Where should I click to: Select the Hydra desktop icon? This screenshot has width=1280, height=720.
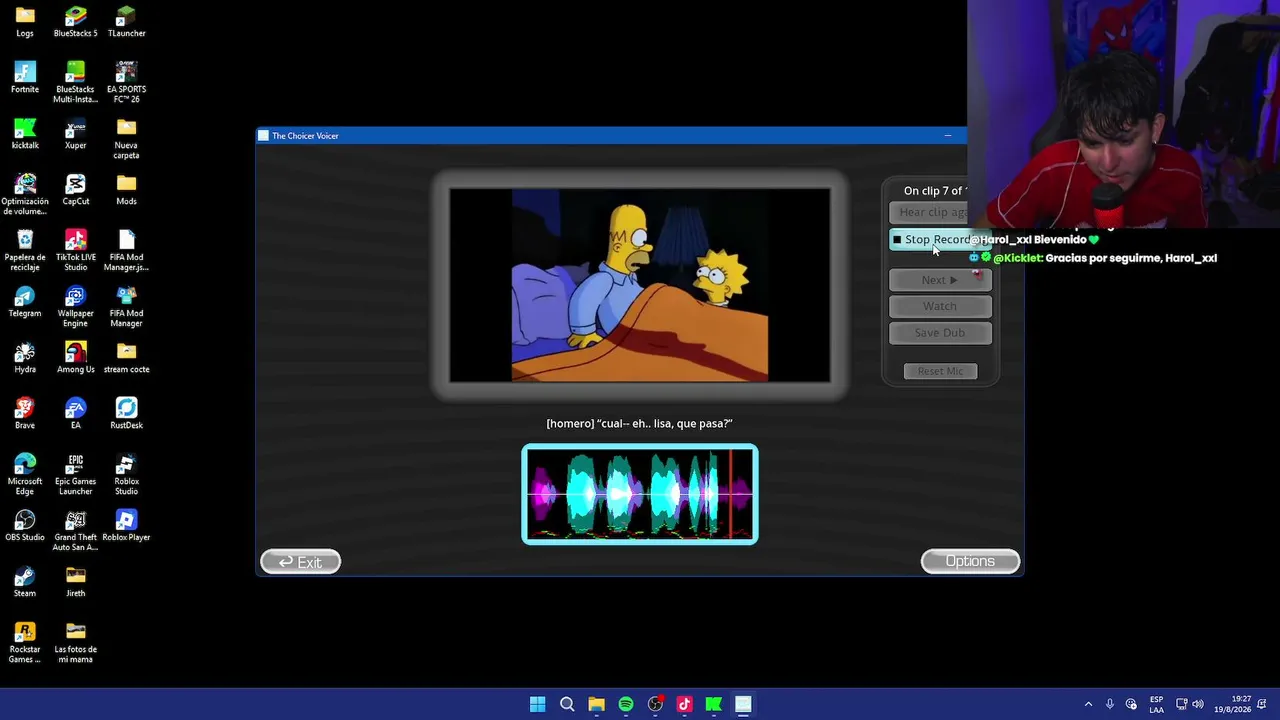25,358
